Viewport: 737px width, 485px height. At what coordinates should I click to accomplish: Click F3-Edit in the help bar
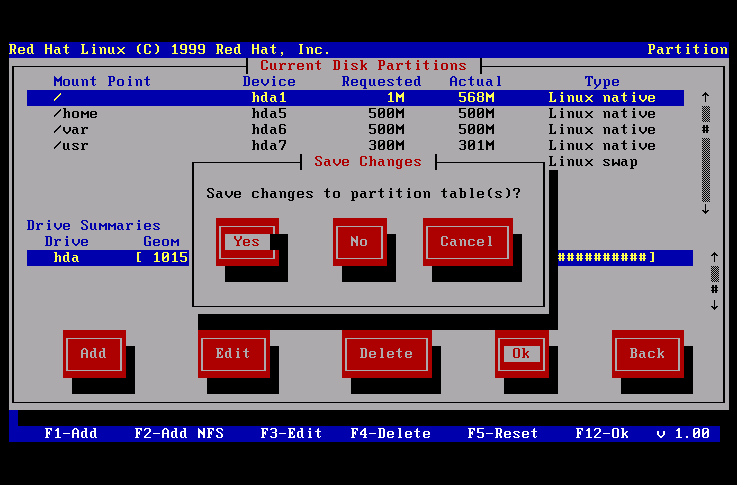click(x=291, y=433)
